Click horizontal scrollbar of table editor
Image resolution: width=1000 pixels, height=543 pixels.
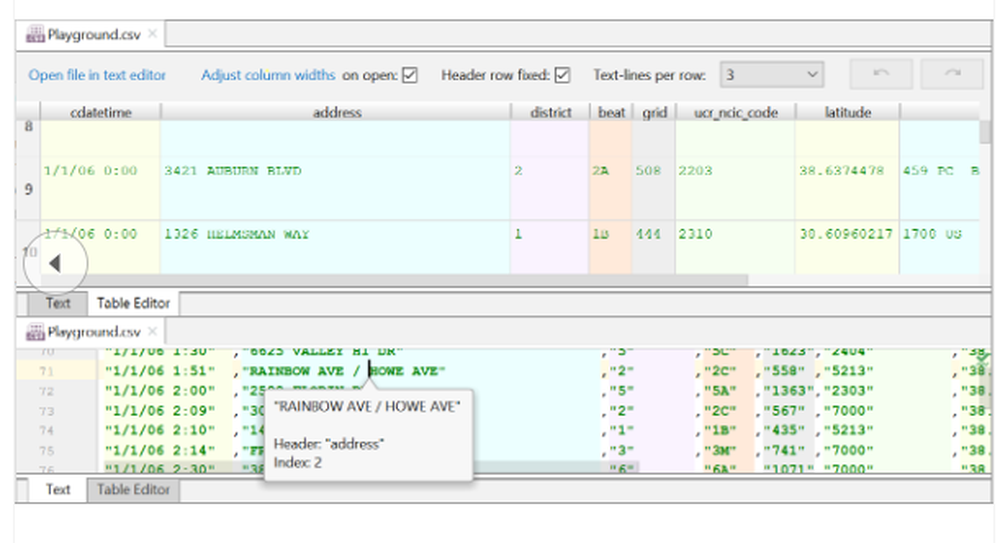point(394,279)
